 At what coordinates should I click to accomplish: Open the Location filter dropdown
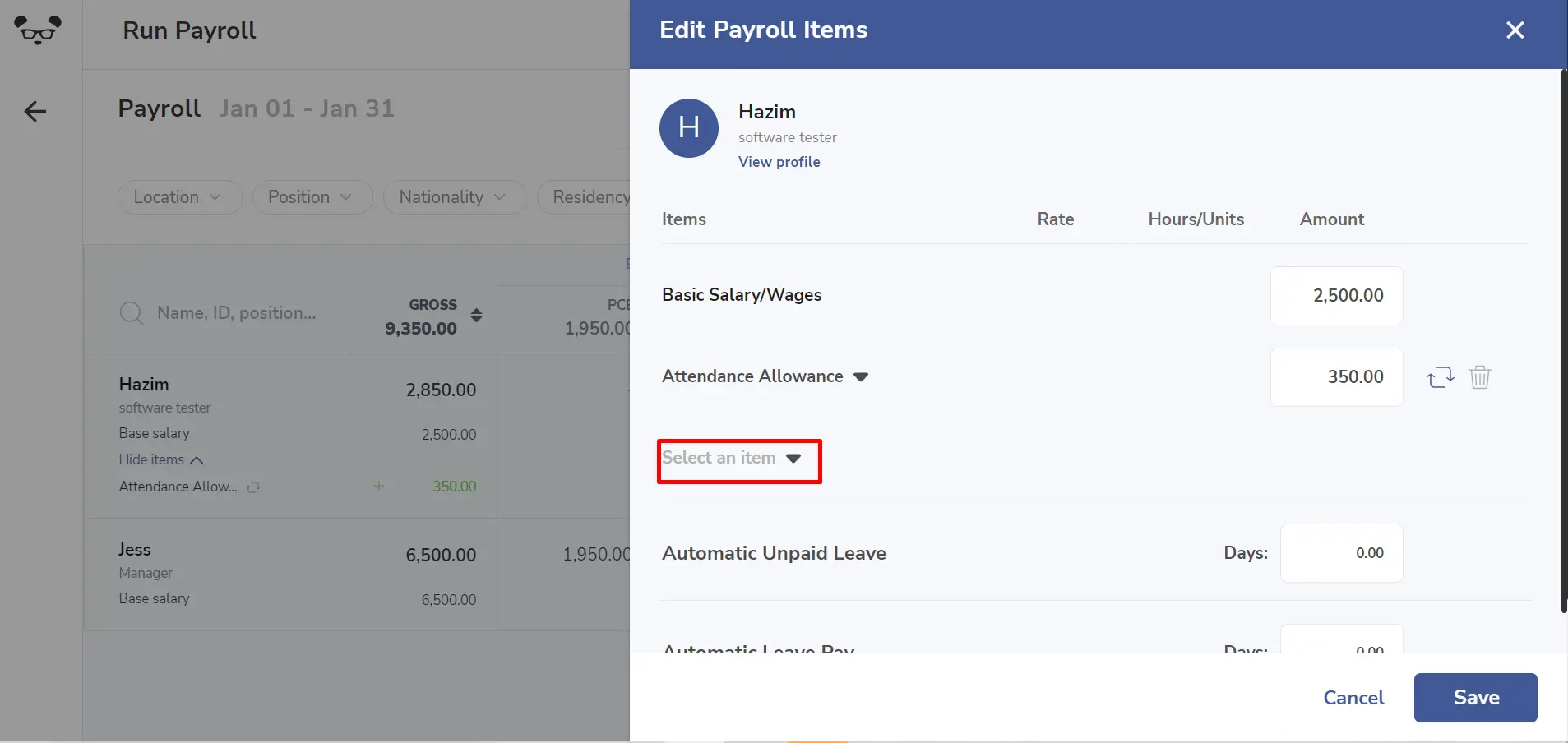[x=179, y=197]
